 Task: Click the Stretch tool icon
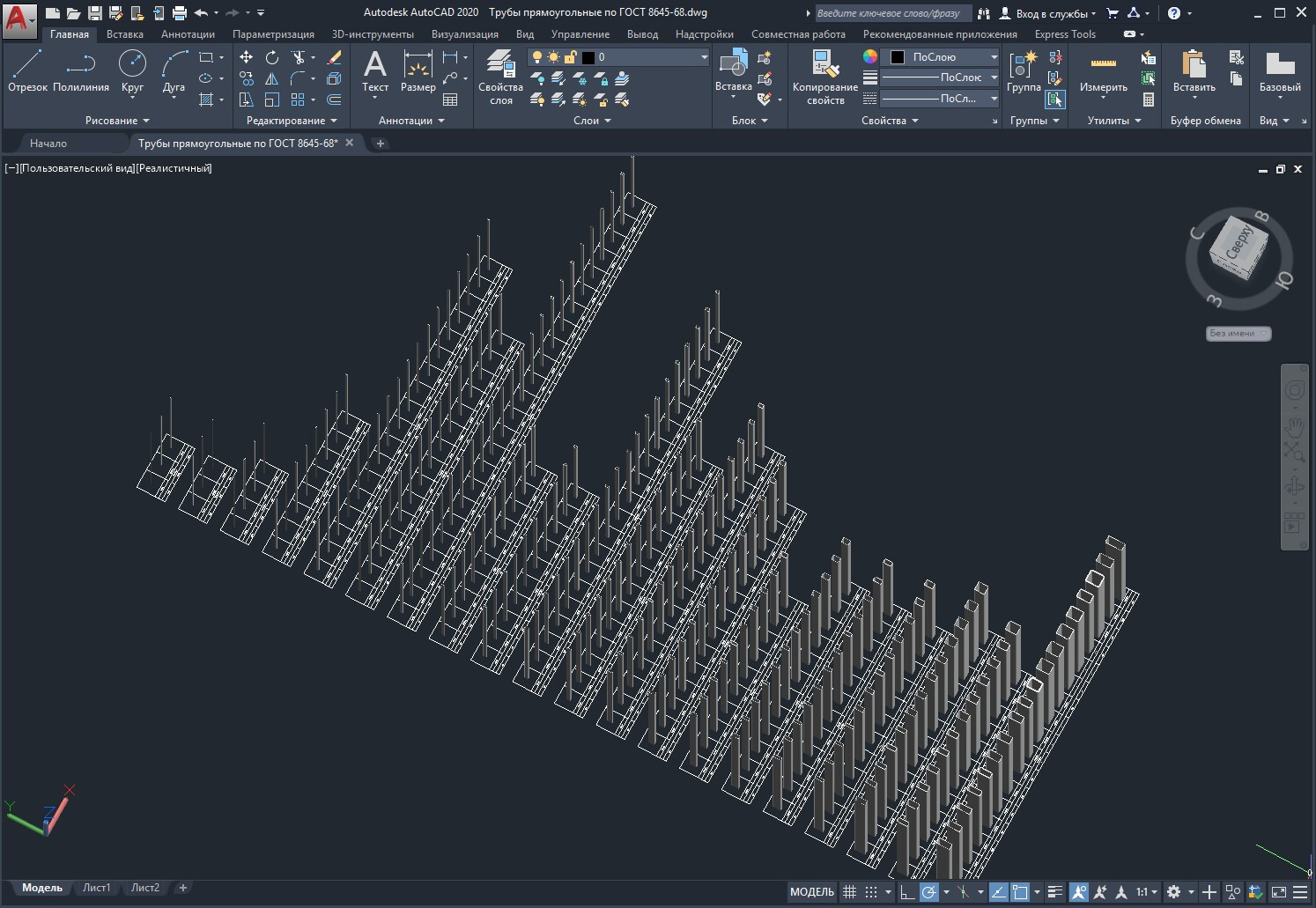point(247,100)
